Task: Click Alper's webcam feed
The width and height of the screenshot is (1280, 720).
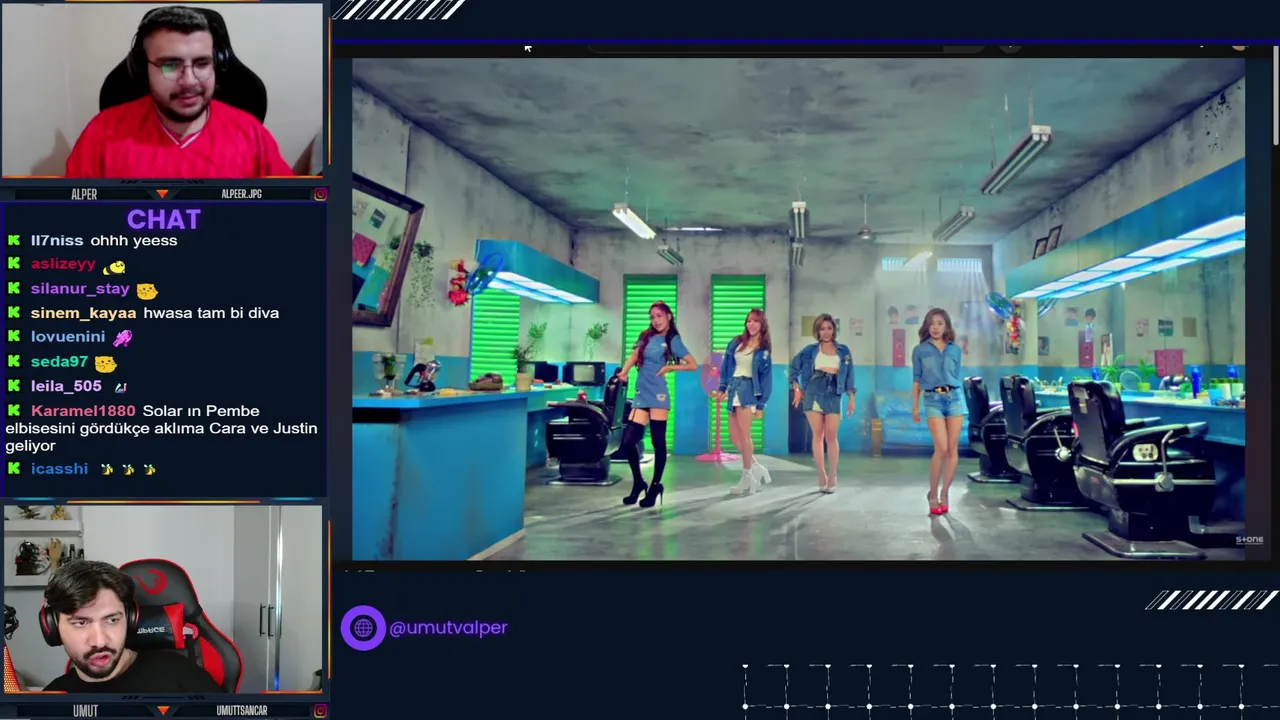Action: [x=162, y=90]
